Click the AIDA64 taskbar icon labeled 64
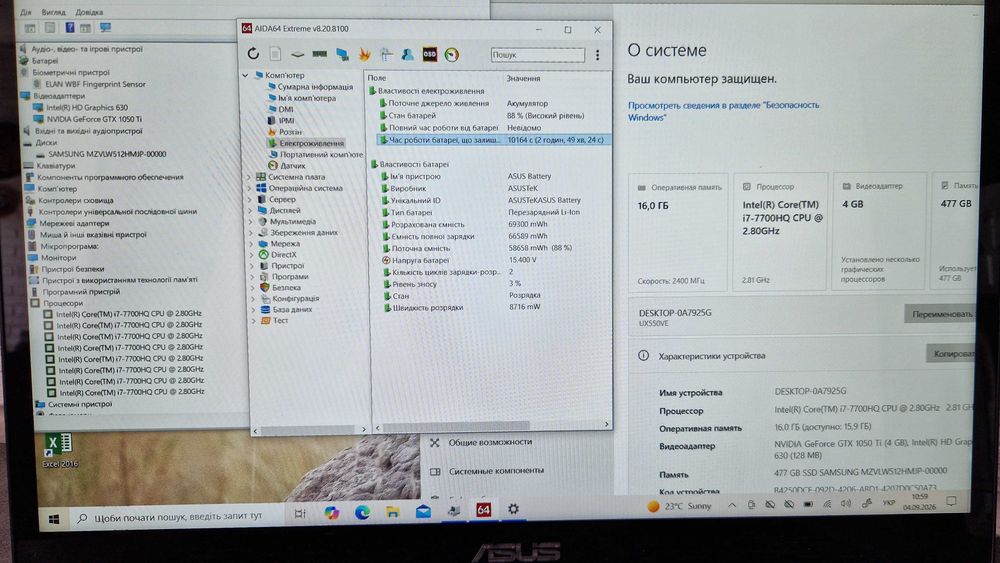Screen dimensions: 1000x563 coord(483,509)
